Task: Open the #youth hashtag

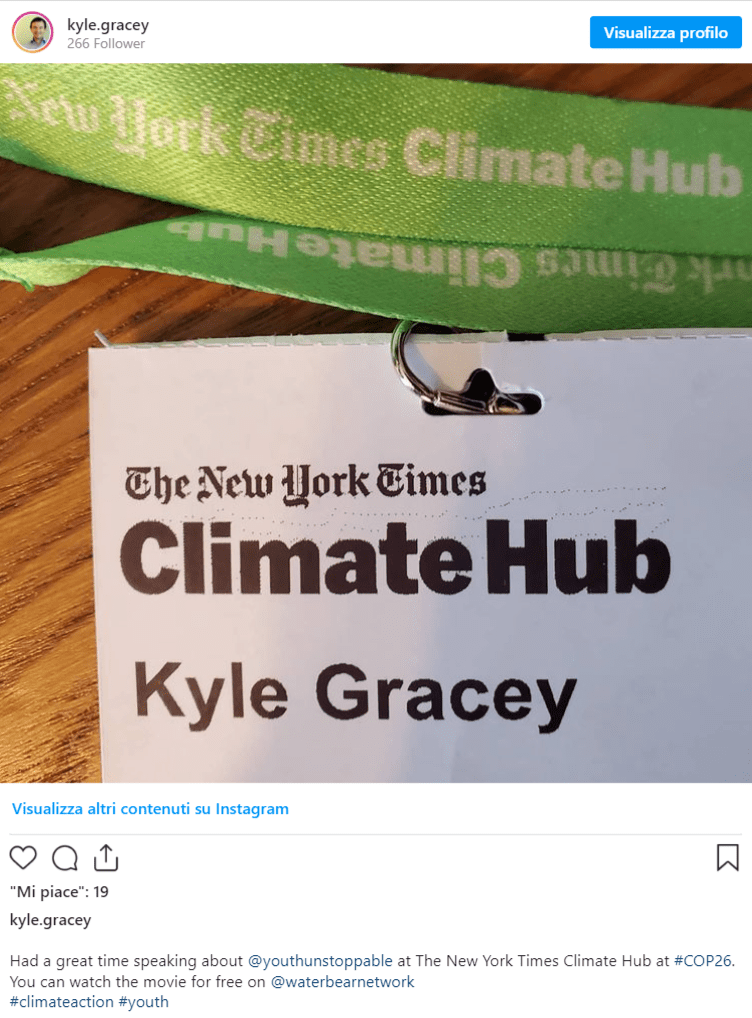Action: (144, 1002)
